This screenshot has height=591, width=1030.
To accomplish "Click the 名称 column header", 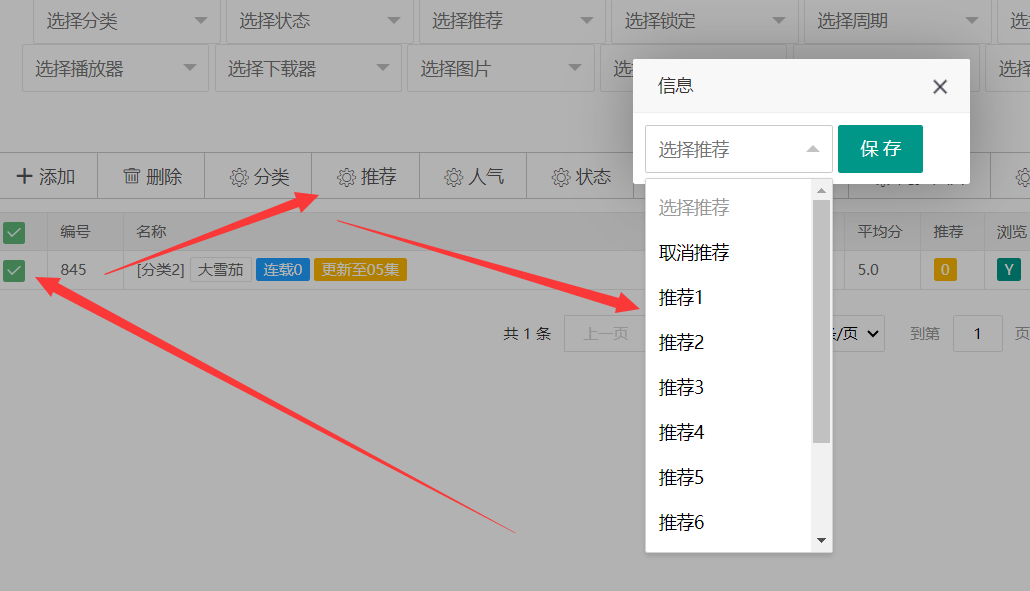I will (151, 231).
